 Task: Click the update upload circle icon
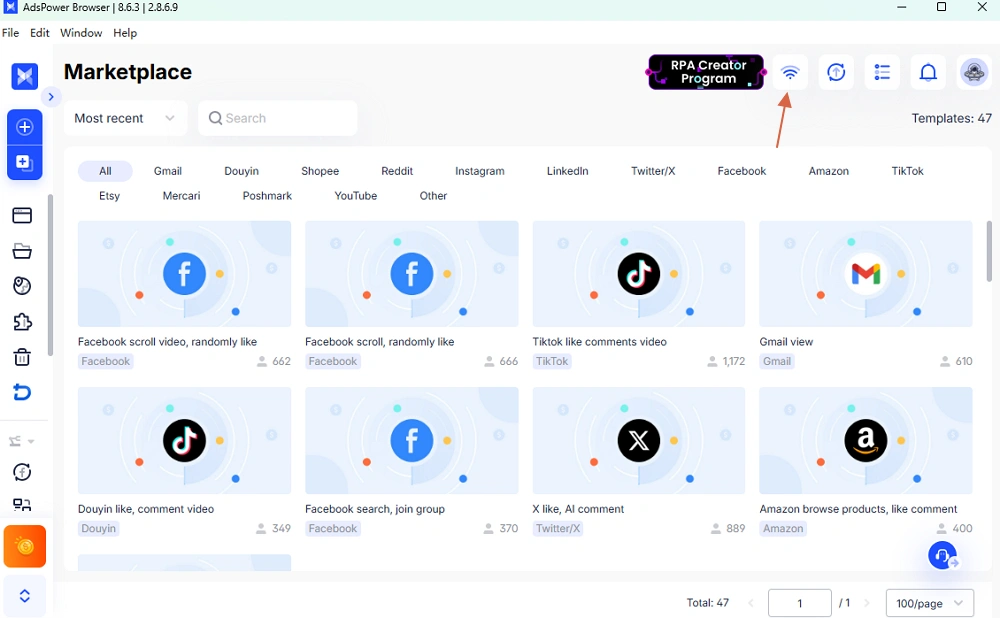836,72
